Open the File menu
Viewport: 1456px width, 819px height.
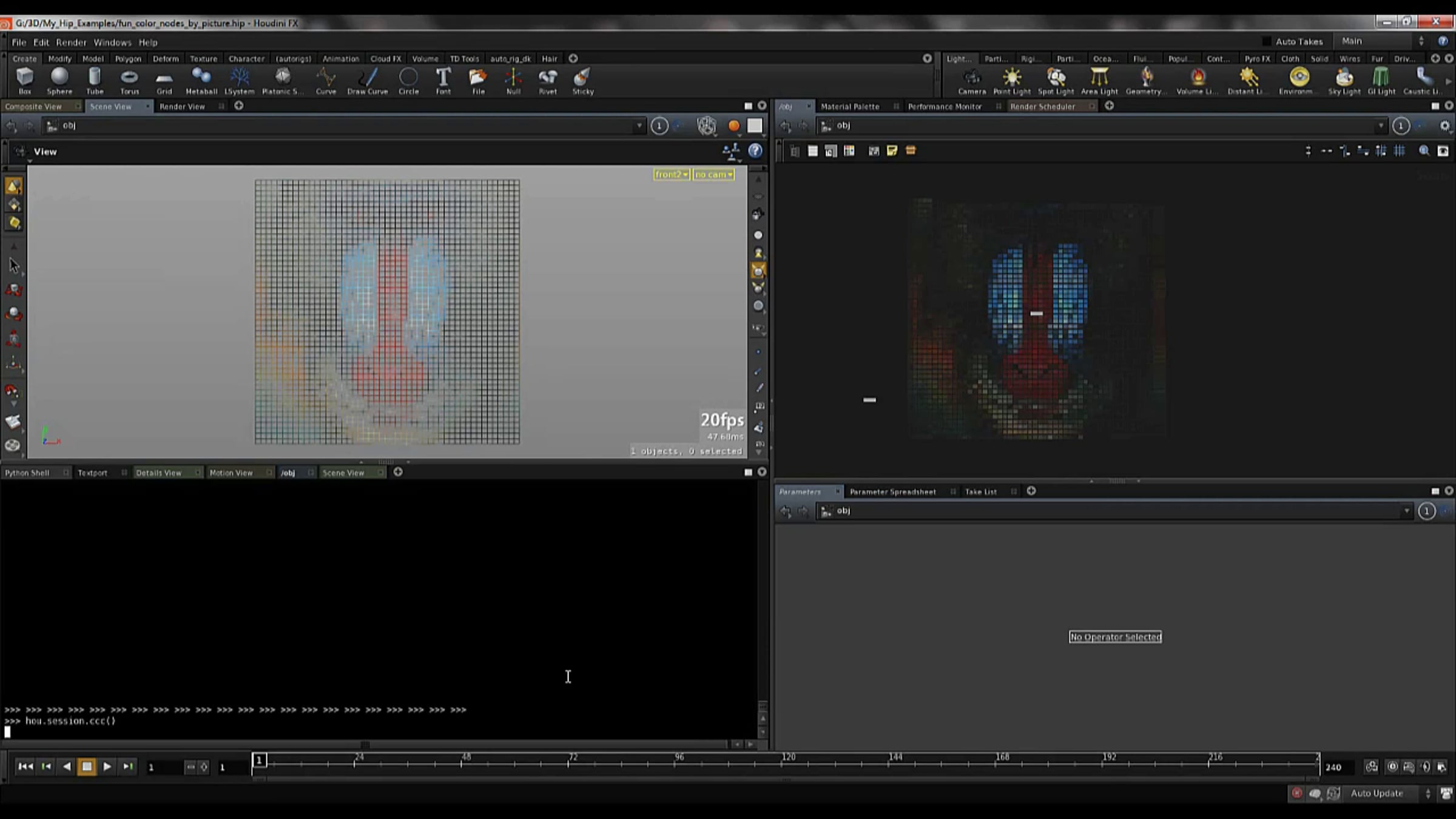(19, 42)
